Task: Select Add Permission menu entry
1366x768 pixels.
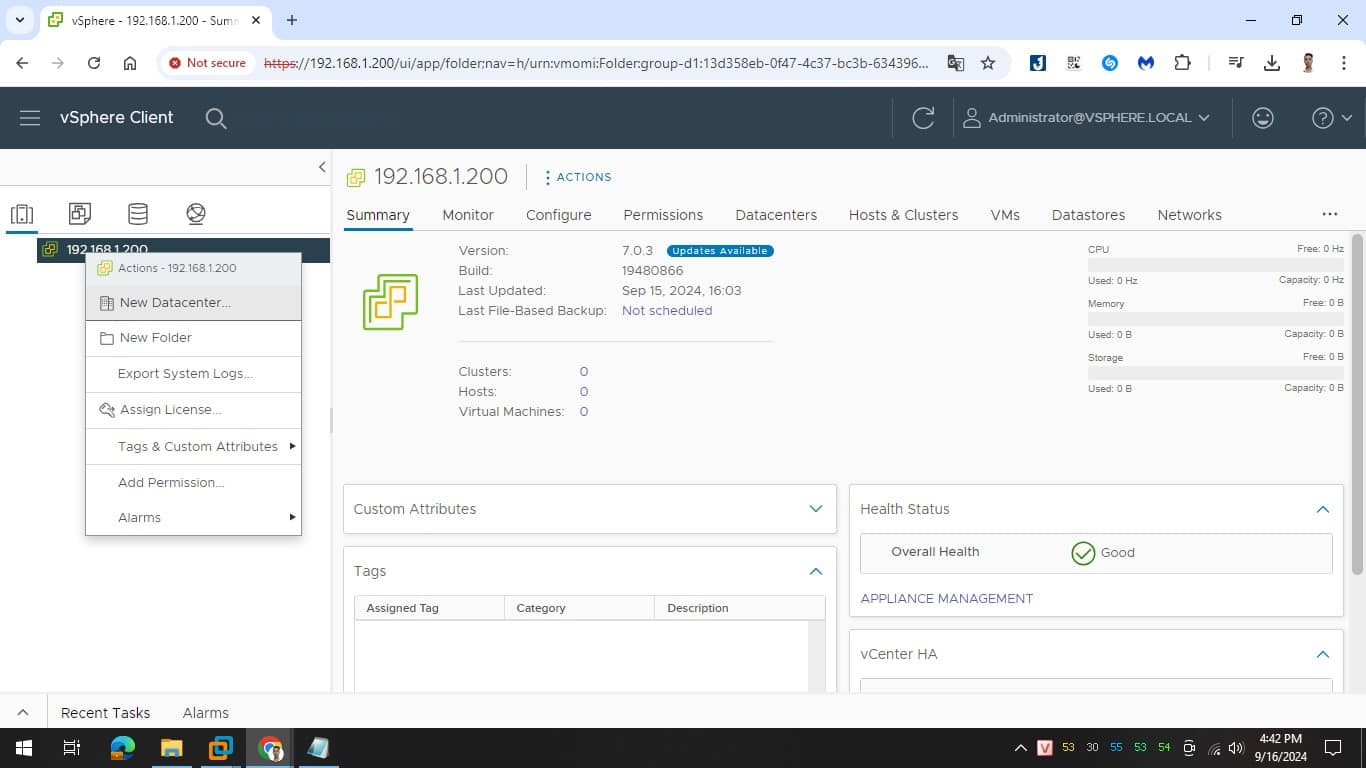Action: (193, 483)
